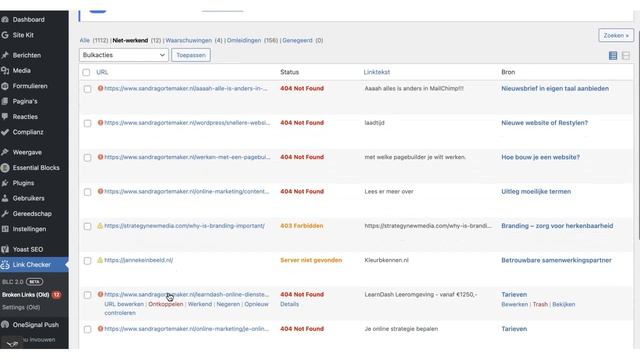Click the Formulieren icon
640x360 pixels.
click(5, 86)
